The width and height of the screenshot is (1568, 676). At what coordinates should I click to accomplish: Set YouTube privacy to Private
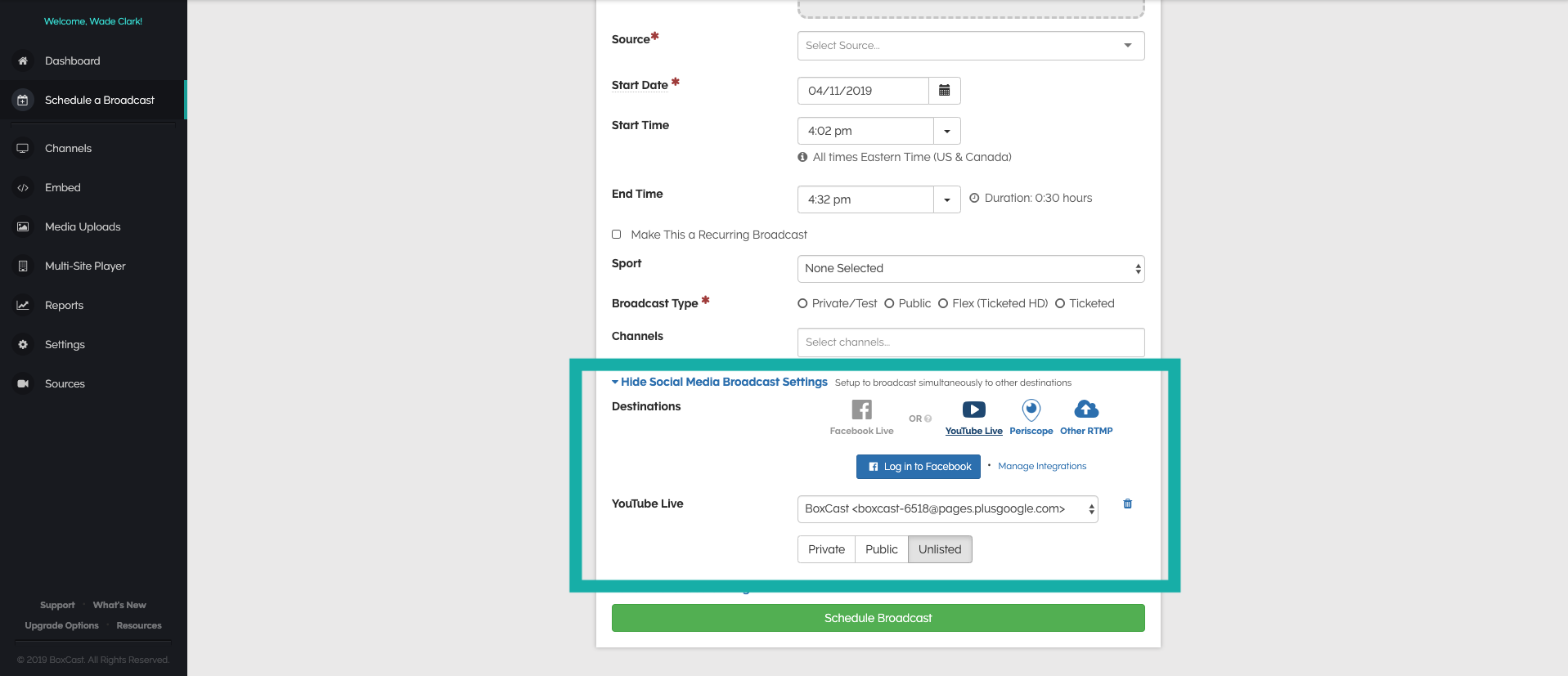tap(826, 549)
